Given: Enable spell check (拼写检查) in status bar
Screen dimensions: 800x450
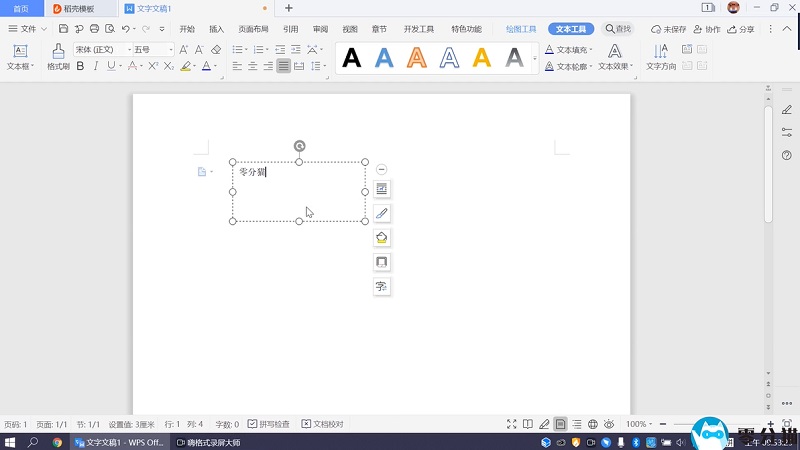Looking at the screenshot, I should 268,424.
